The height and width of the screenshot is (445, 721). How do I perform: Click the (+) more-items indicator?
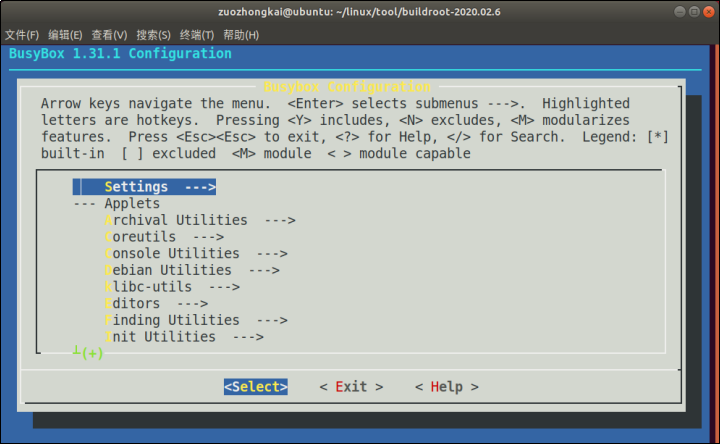click(x=92, y=353)
